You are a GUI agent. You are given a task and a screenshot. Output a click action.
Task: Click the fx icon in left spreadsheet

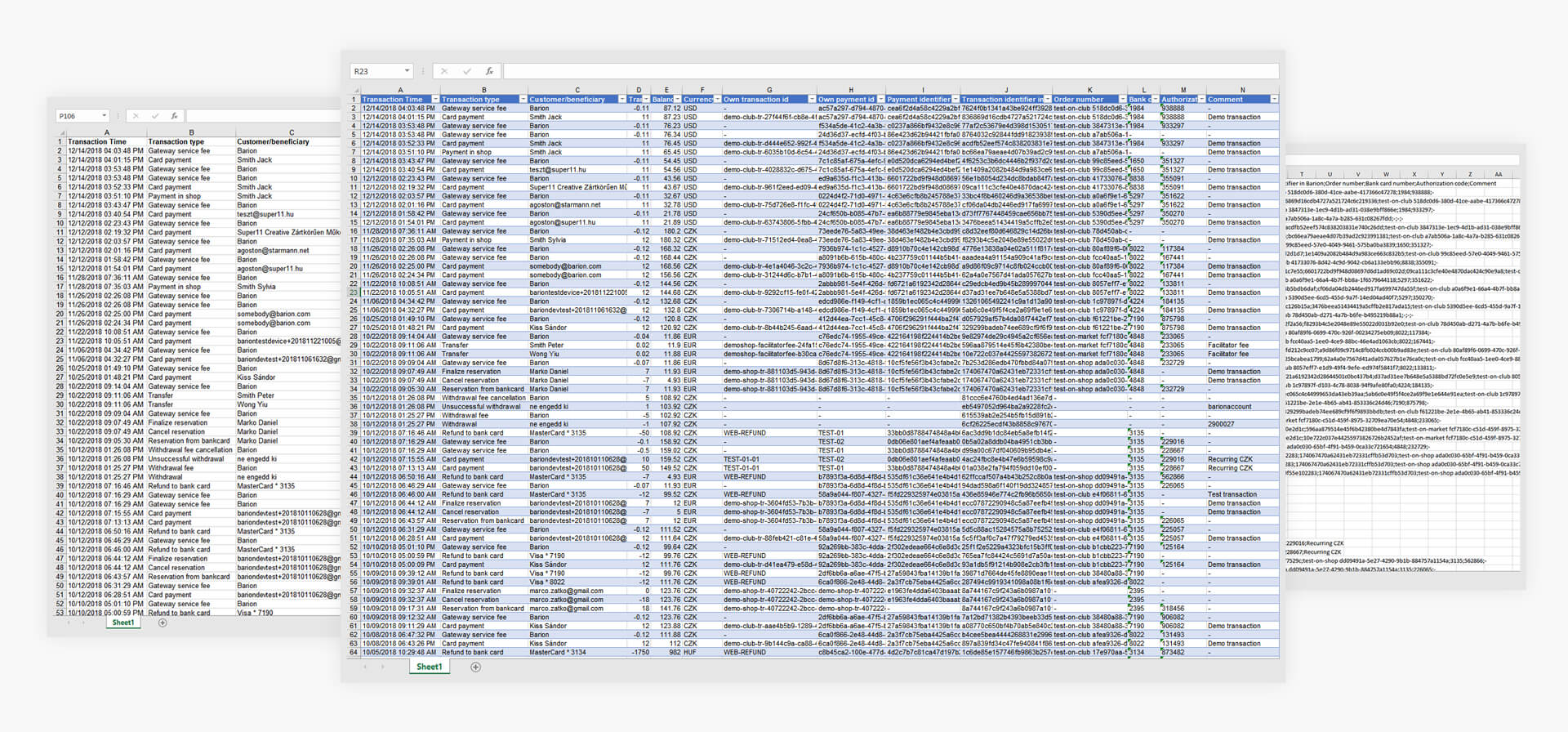click(x=174, y=116)
